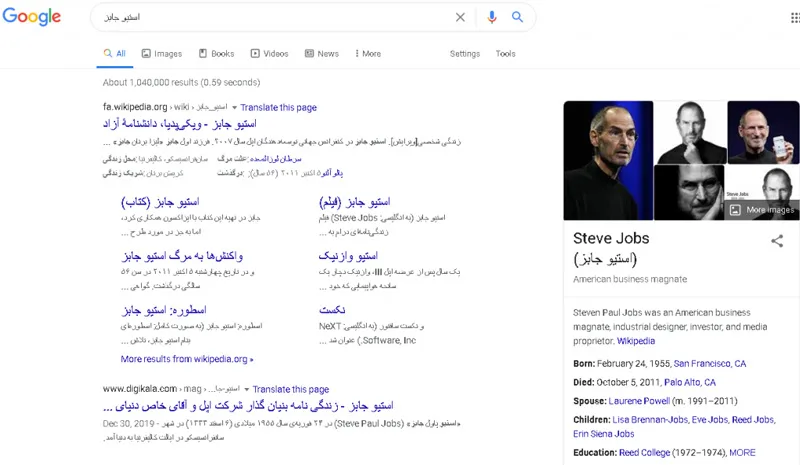Open the Google apps grid icon
Screen dimensions: 800x465
click(795, 18)
